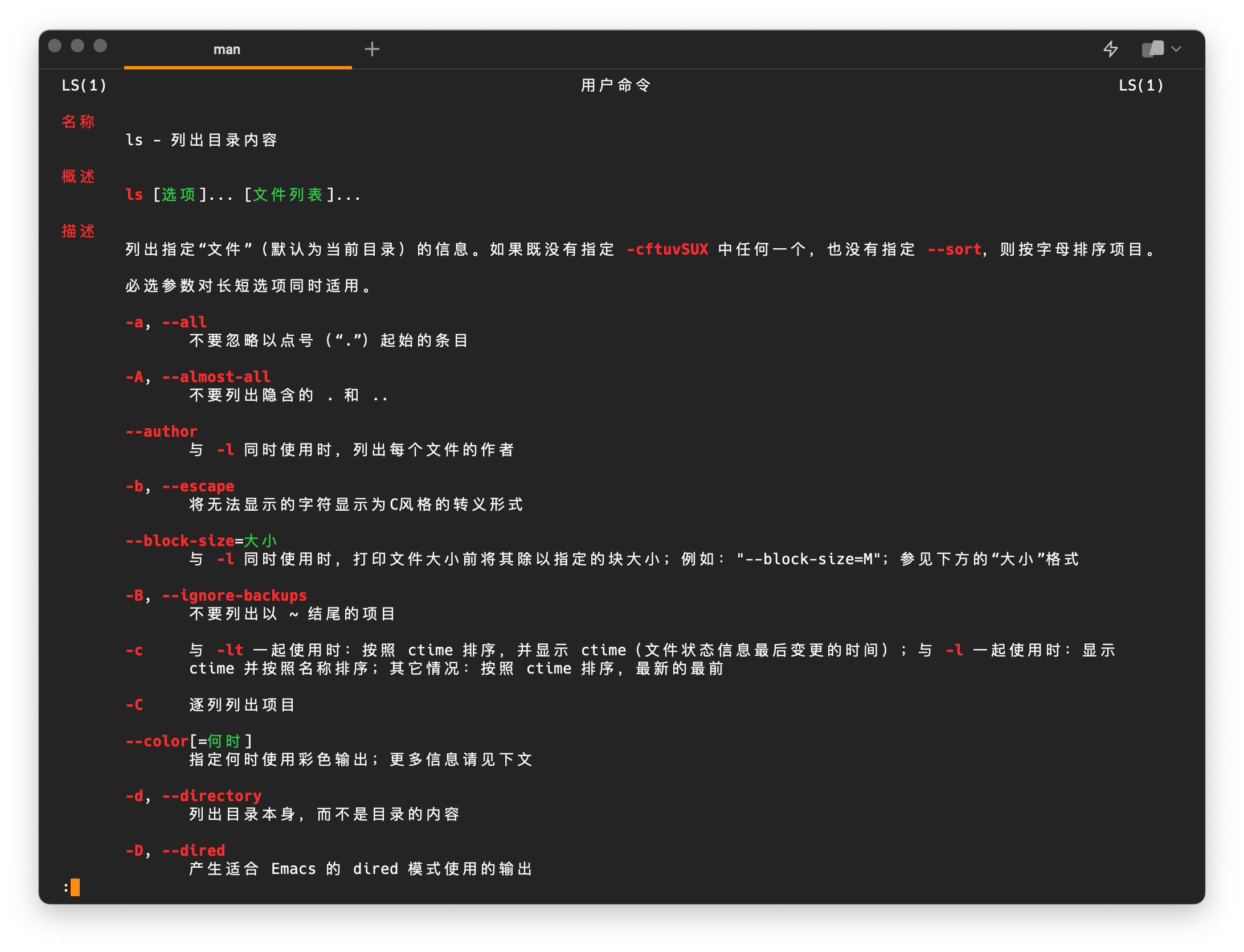The height and width of the screenshot is (952, 1244).
Task: Click the '--ignore-backups' option text
Action: click(235, 596)
